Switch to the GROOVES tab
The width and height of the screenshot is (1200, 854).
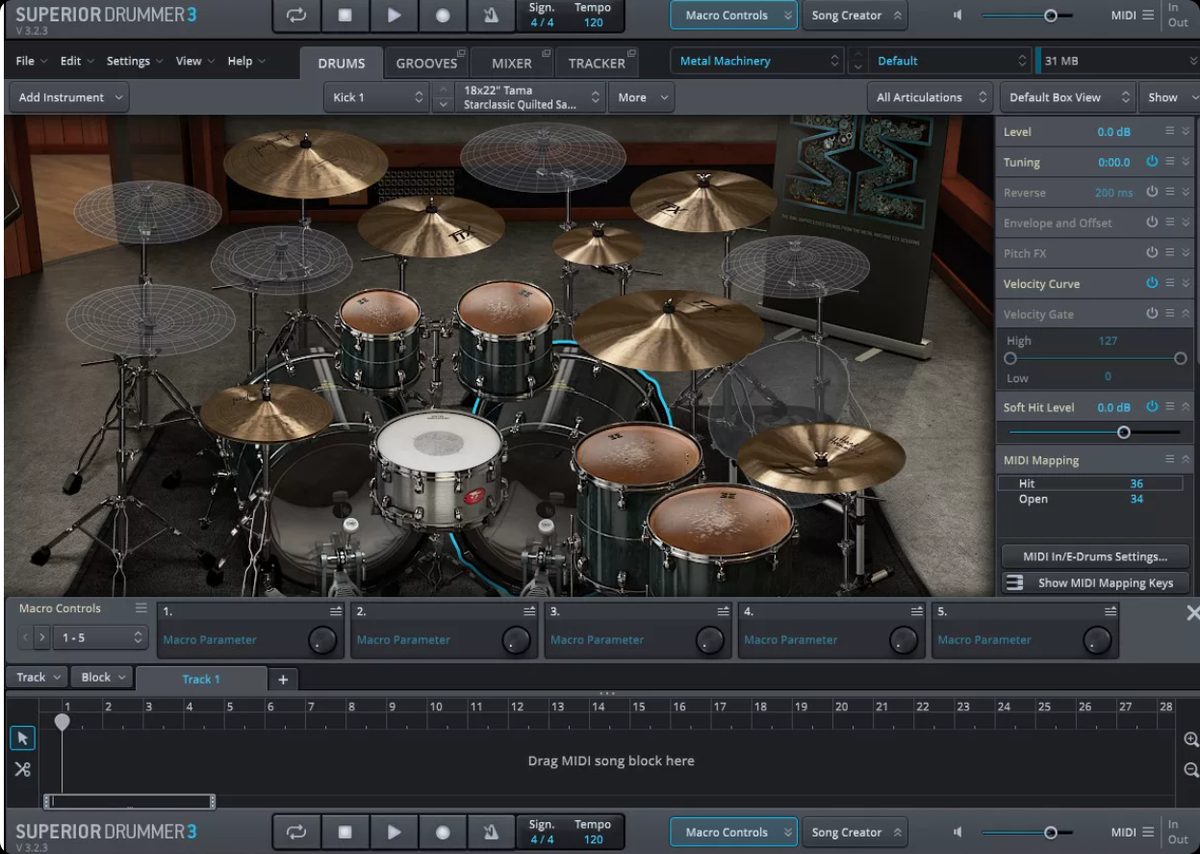426,62
